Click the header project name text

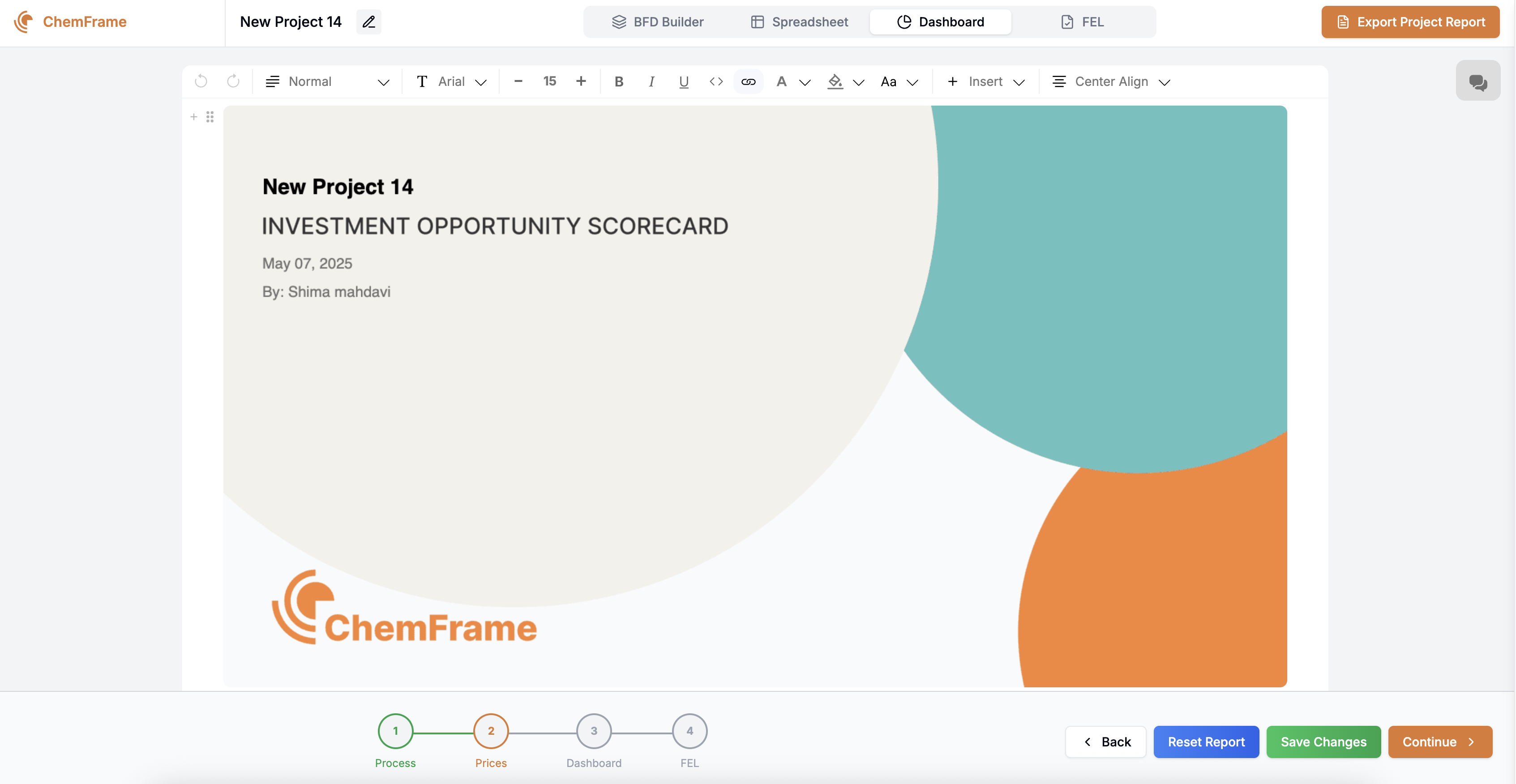click(291, 22)
